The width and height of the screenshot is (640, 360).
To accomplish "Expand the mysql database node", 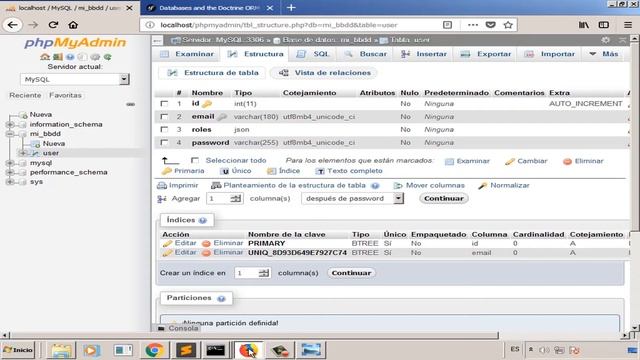I will 11,163.
